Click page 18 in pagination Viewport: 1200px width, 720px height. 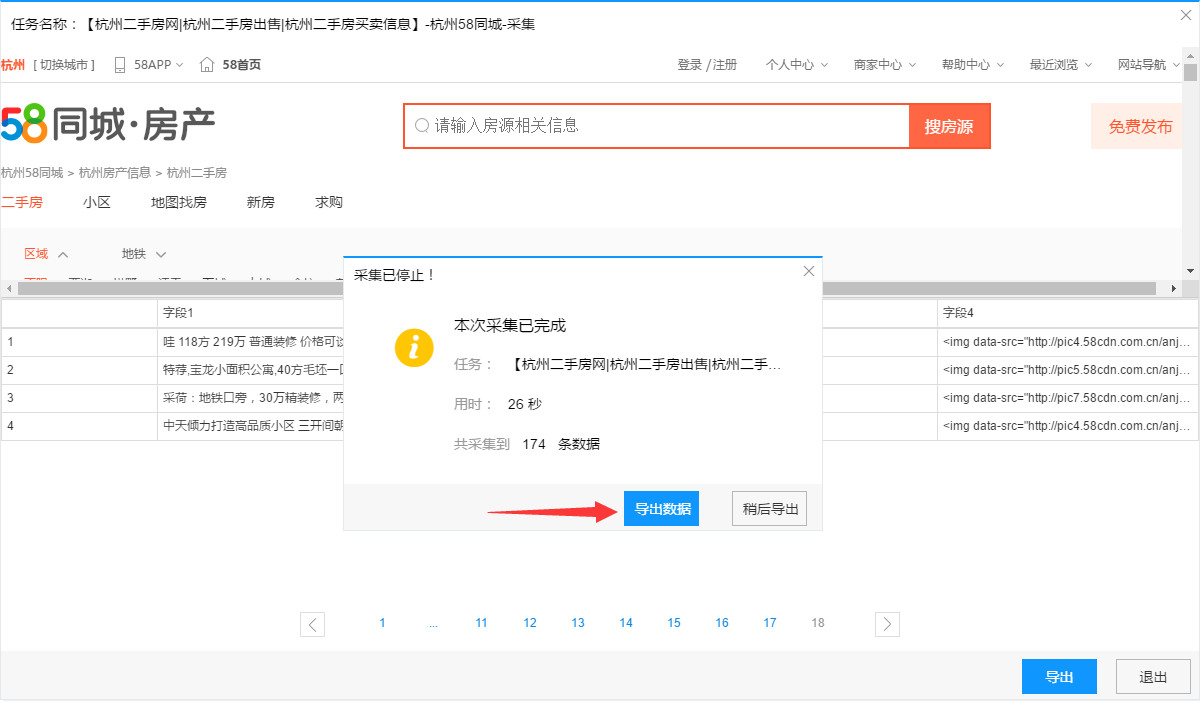click(x=818, y=623)
